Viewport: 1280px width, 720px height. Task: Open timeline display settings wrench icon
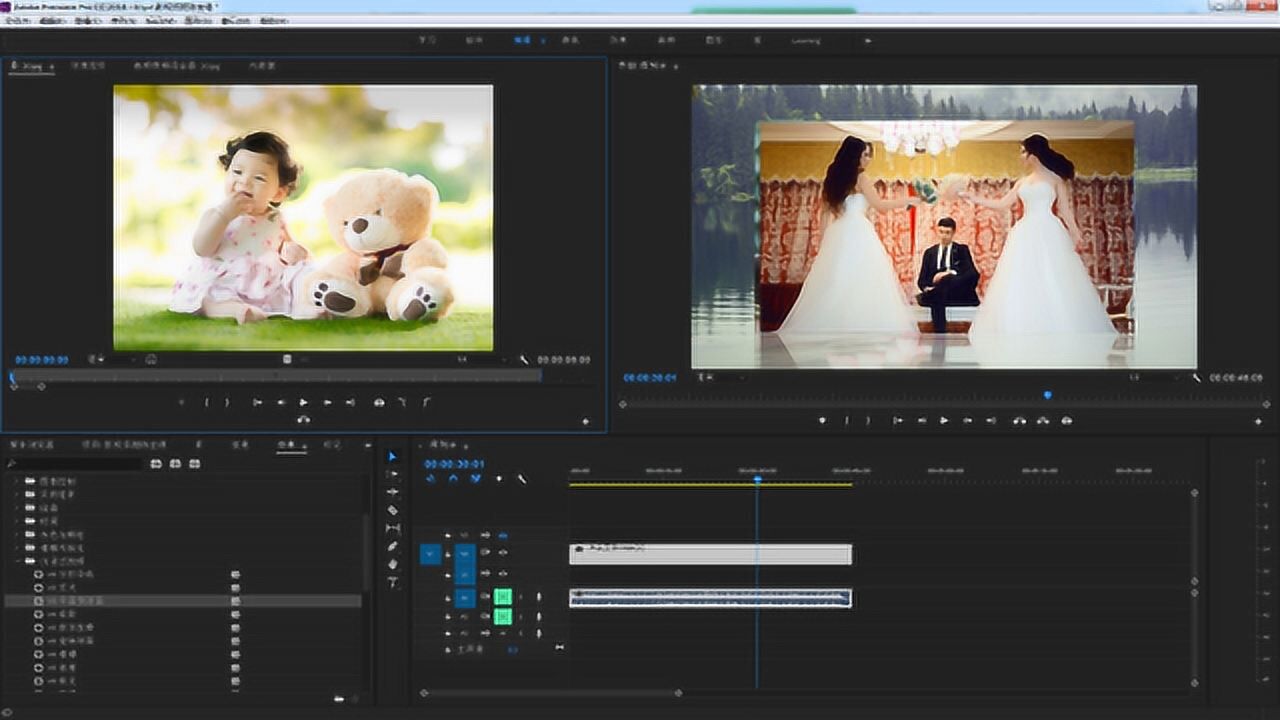pos(521,479)
